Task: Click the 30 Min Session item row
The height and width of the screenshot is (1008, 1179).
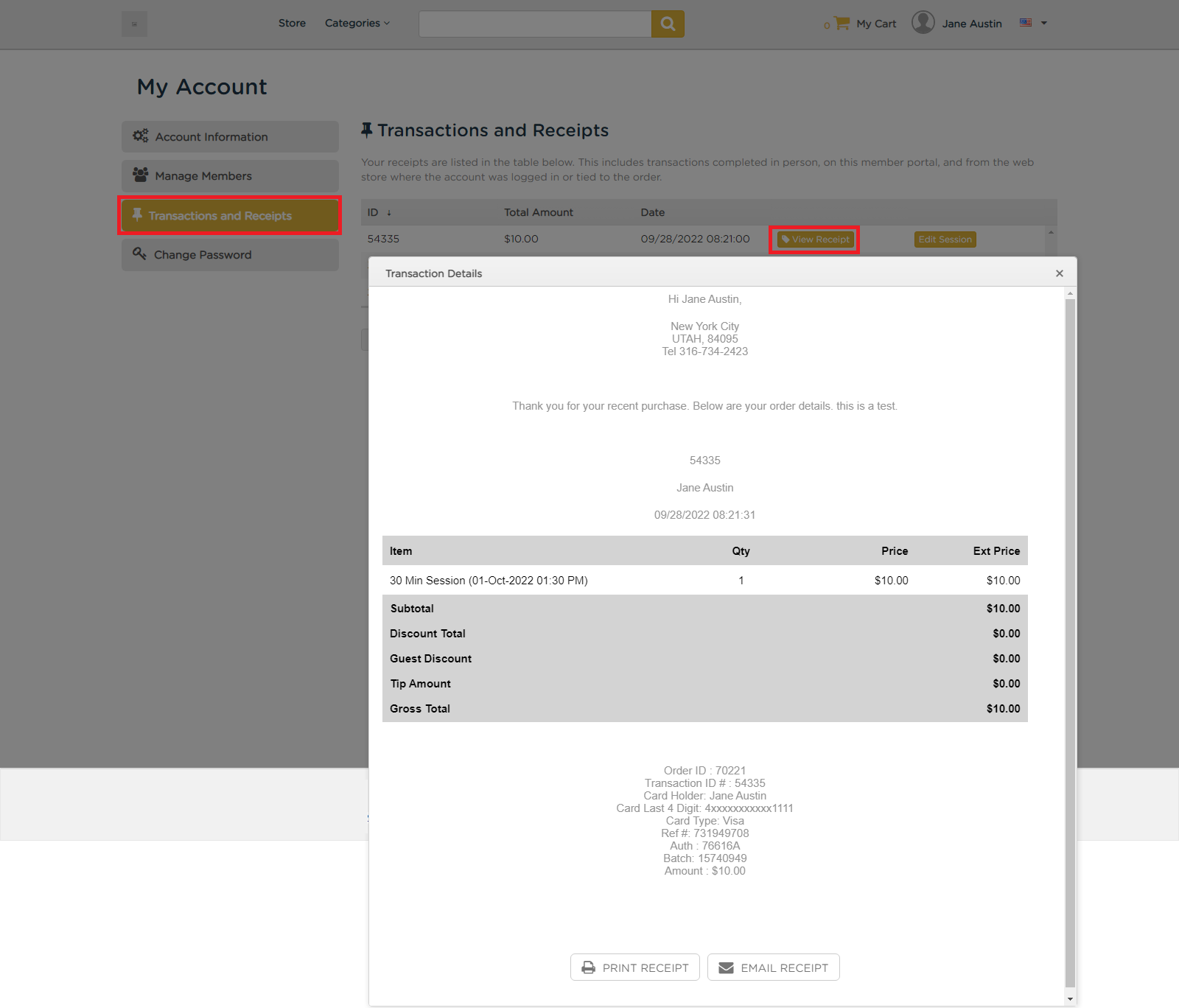Action: click(704, 581)
